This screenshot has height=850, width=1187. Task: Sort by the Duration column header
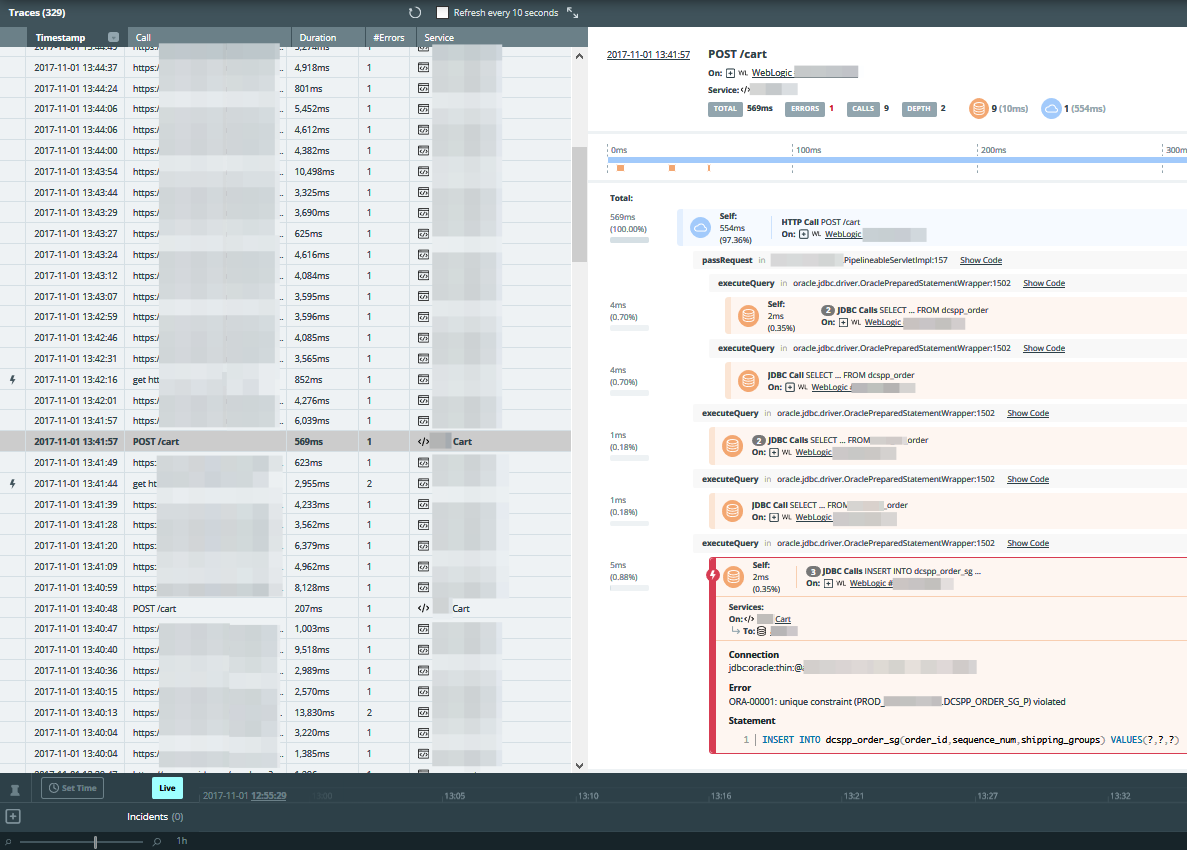point(317,37)
